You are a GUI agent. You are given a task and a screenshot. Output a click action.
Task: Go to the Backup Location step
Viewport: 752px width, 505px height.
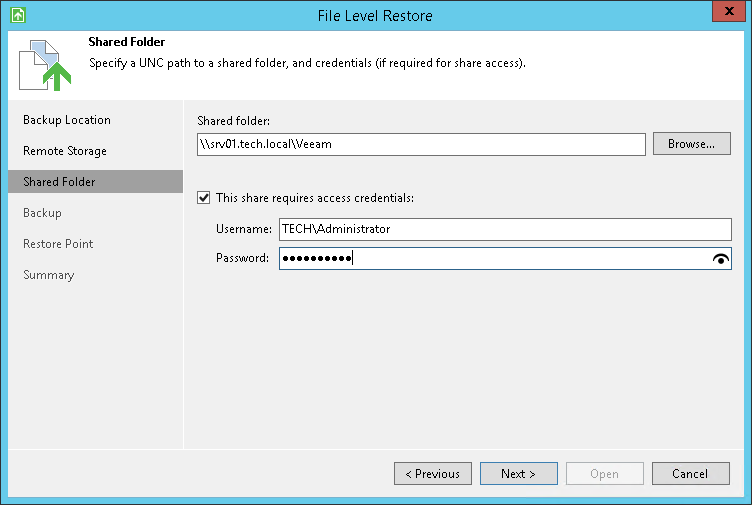click(x=67, y=120)
